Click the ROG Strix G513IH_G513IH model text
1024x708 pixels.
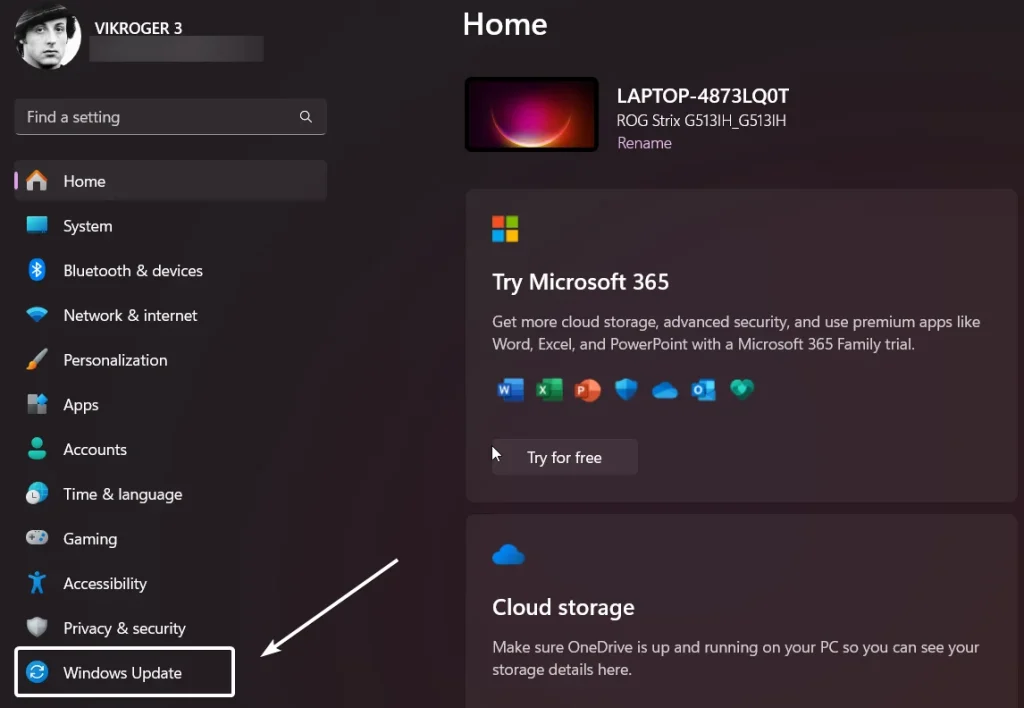point(701,120)
